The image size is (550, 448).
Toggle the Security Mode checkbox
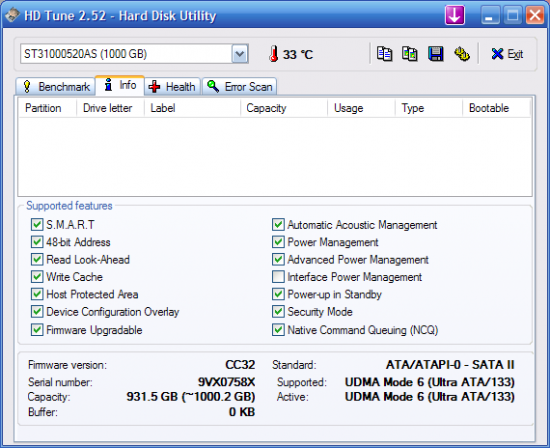[278, 312]
